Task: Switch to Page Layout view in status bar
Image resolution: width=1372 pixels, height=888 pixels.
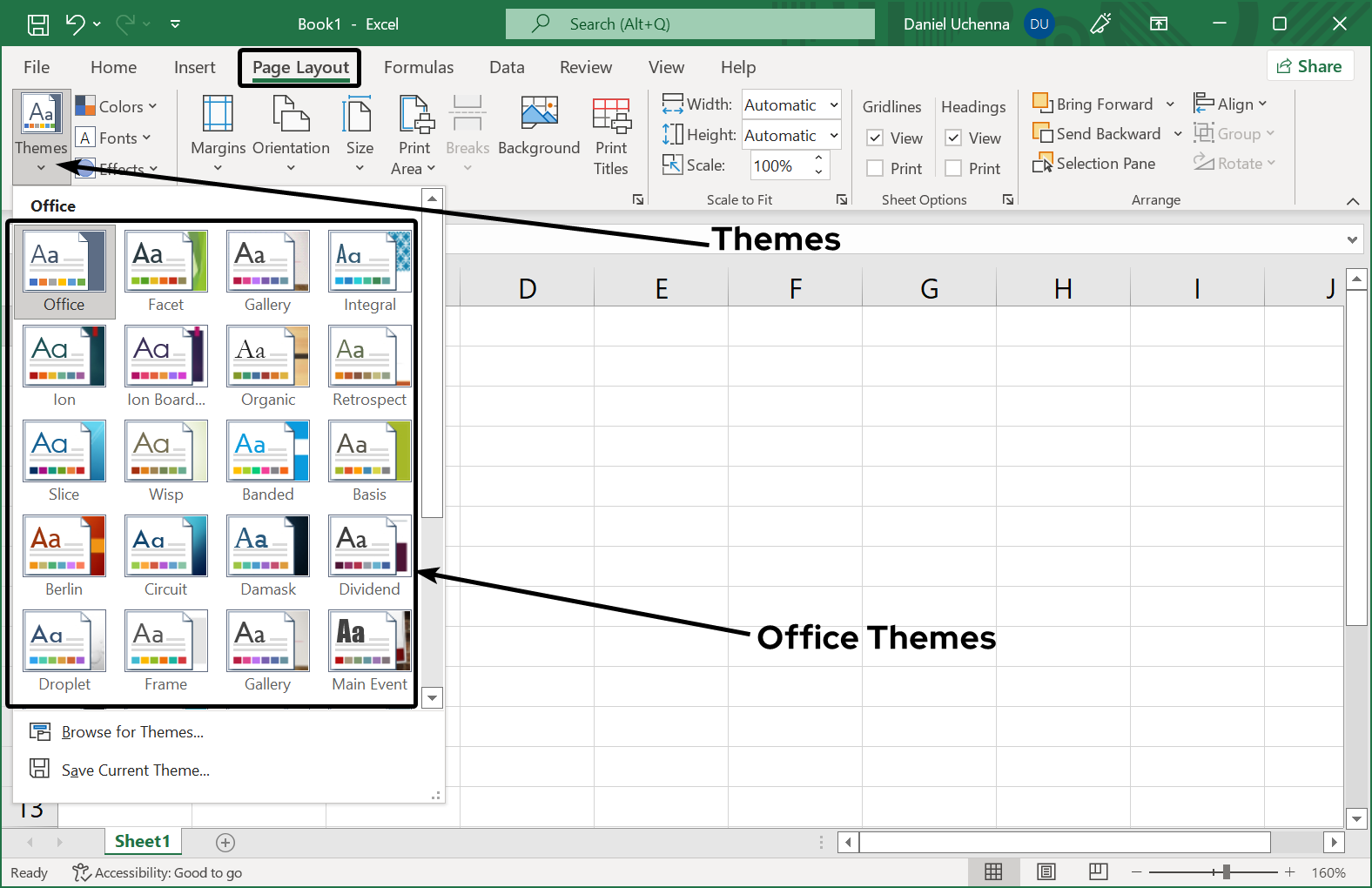Action: [1046, 872]
